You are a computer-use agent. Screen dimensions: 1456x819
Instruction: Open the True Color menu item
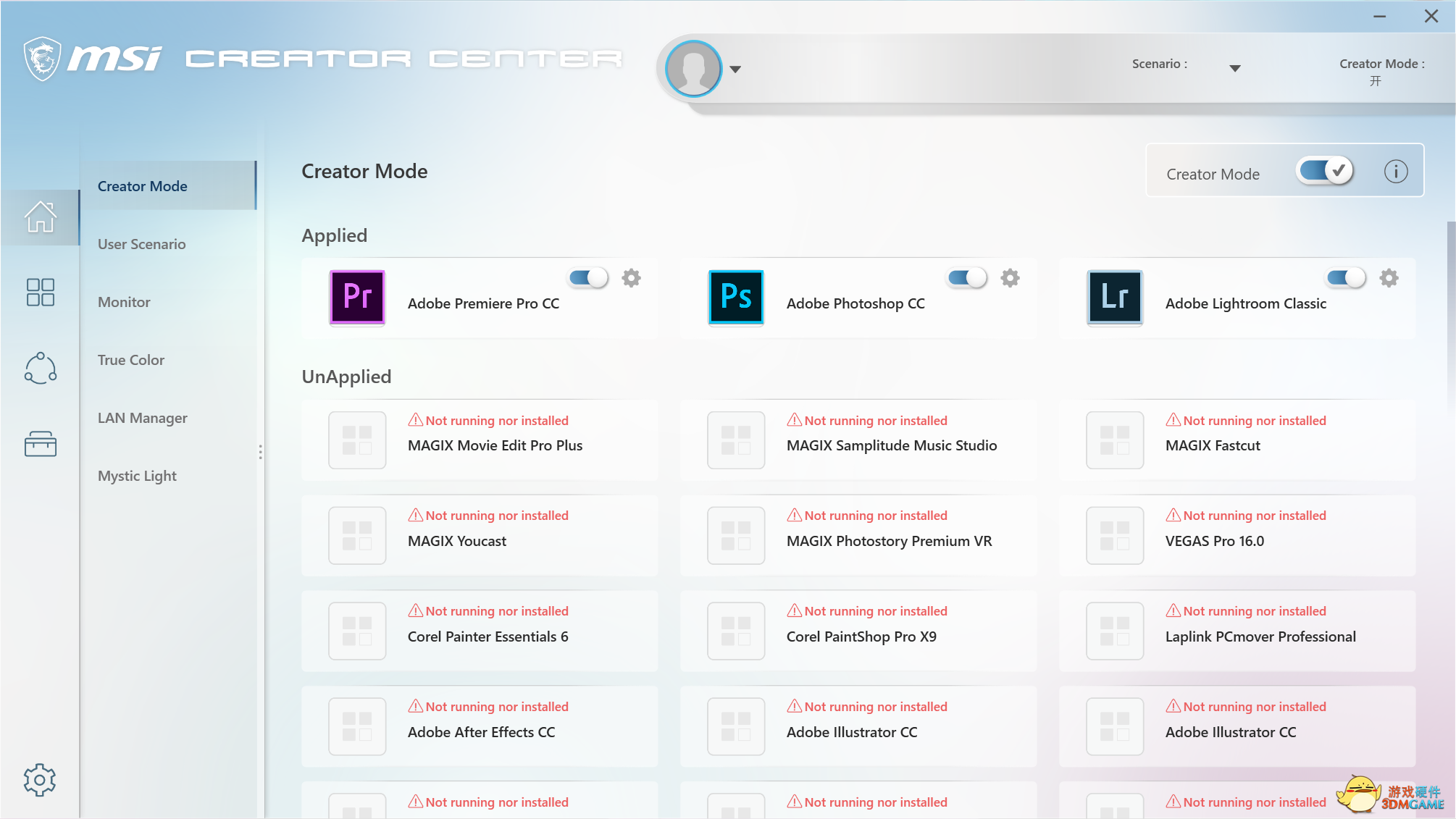131,360
